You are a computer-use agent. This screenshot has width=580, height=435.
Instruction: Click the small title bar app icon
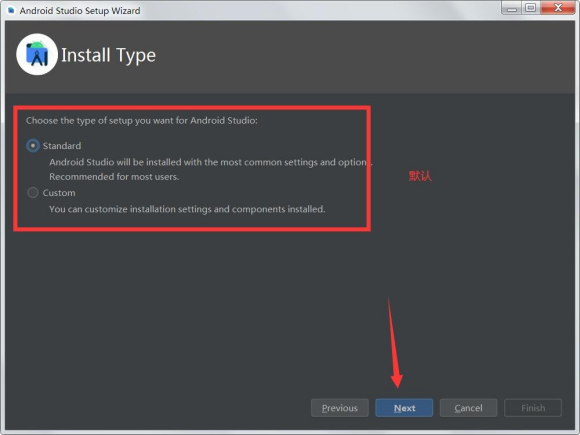11,10
